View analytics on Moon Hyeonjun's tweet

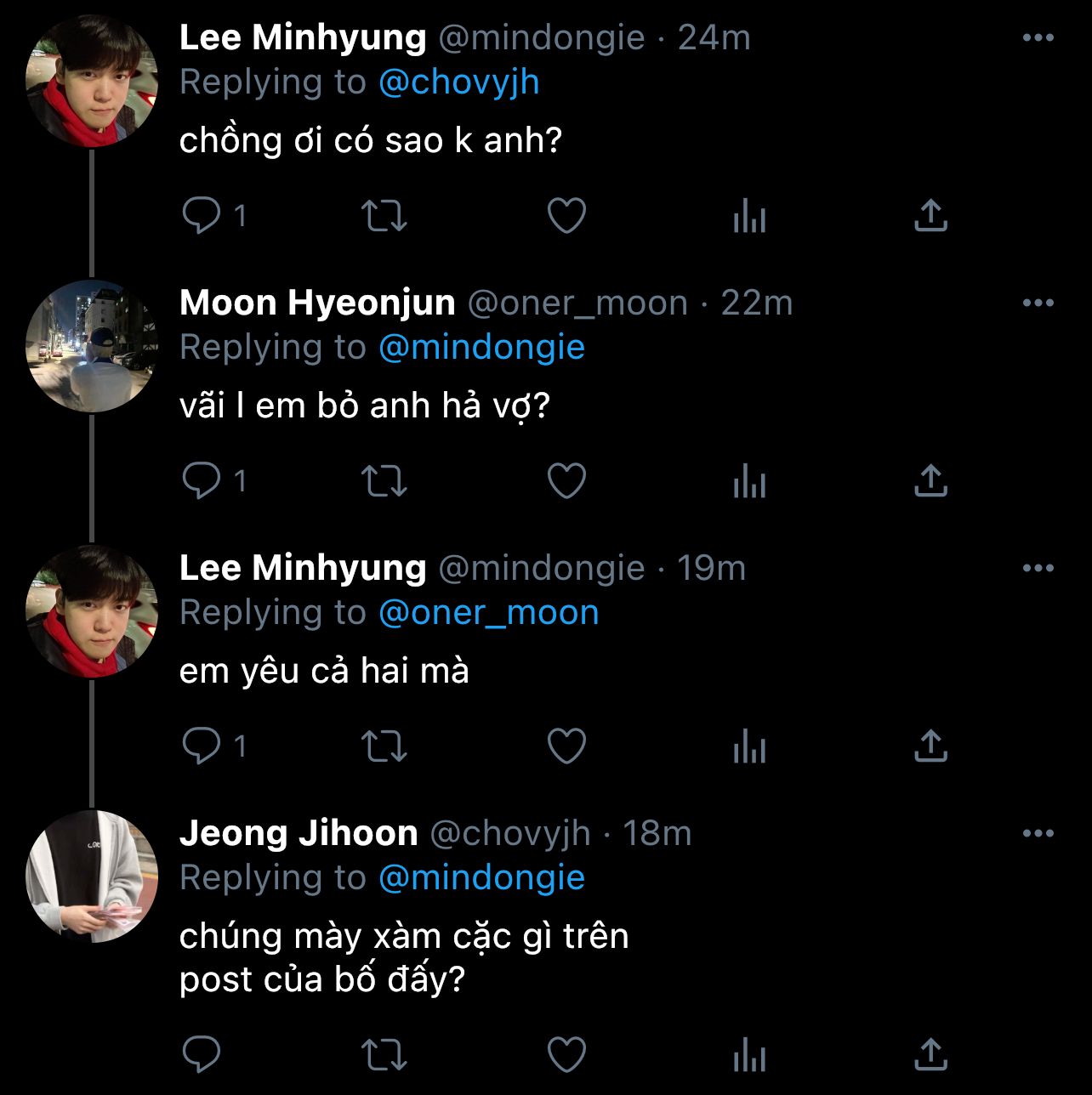749,481
